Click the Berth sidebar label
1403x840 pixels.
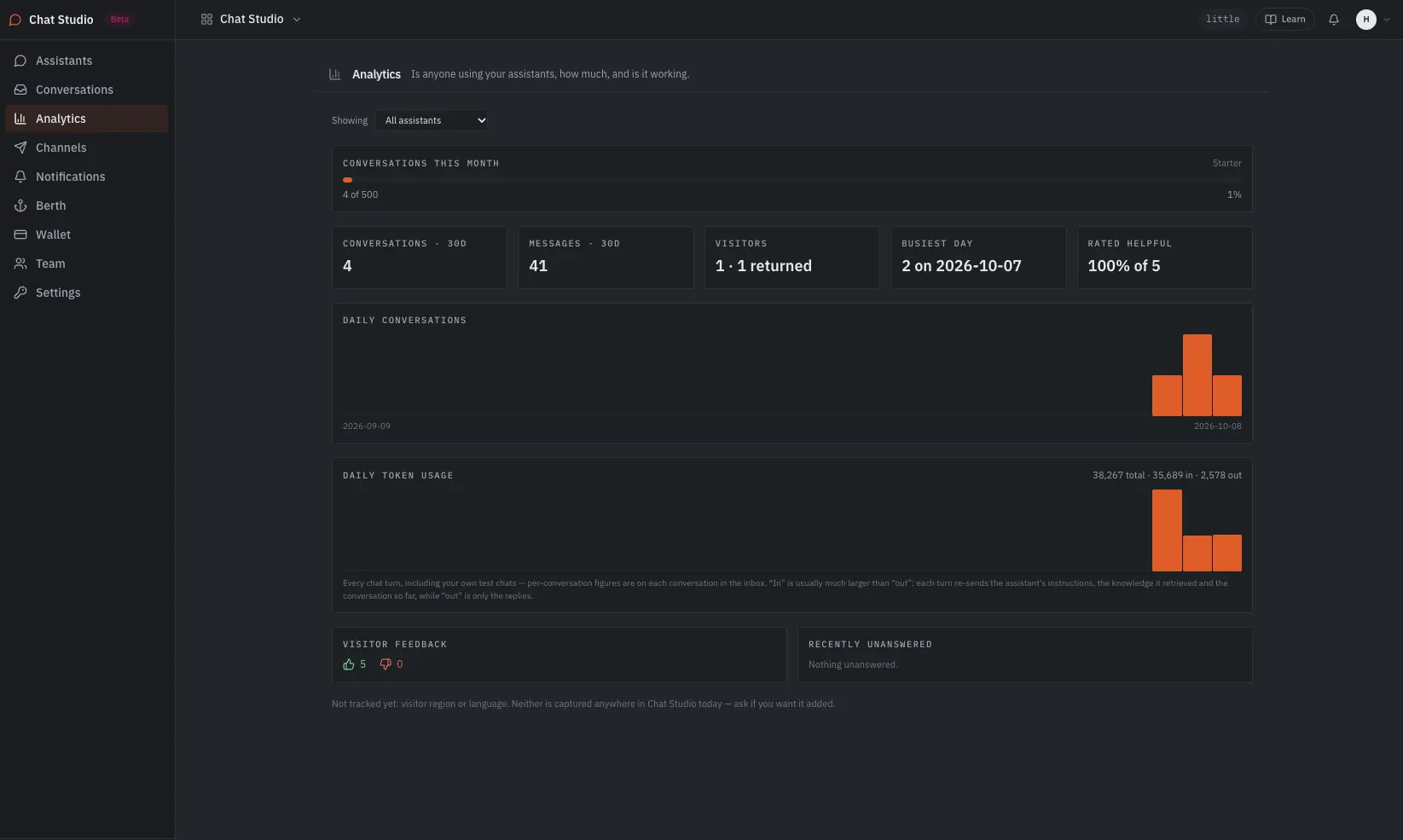coord(50,206)
